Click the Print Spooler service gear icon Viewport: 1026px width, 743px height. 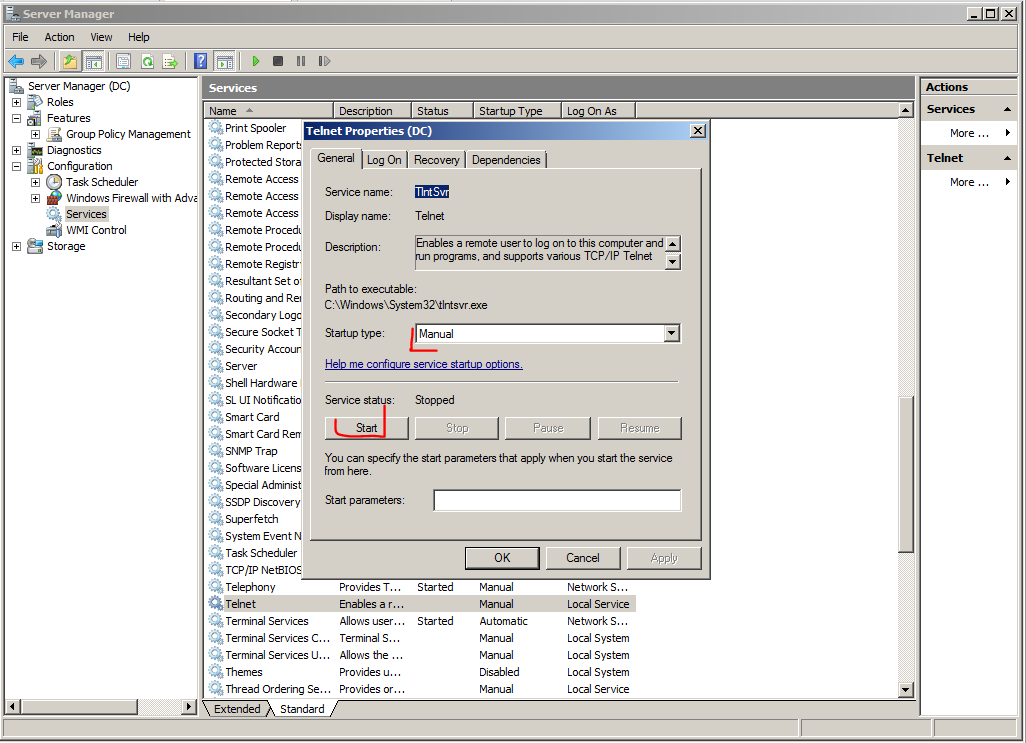(x=216, y=128)
